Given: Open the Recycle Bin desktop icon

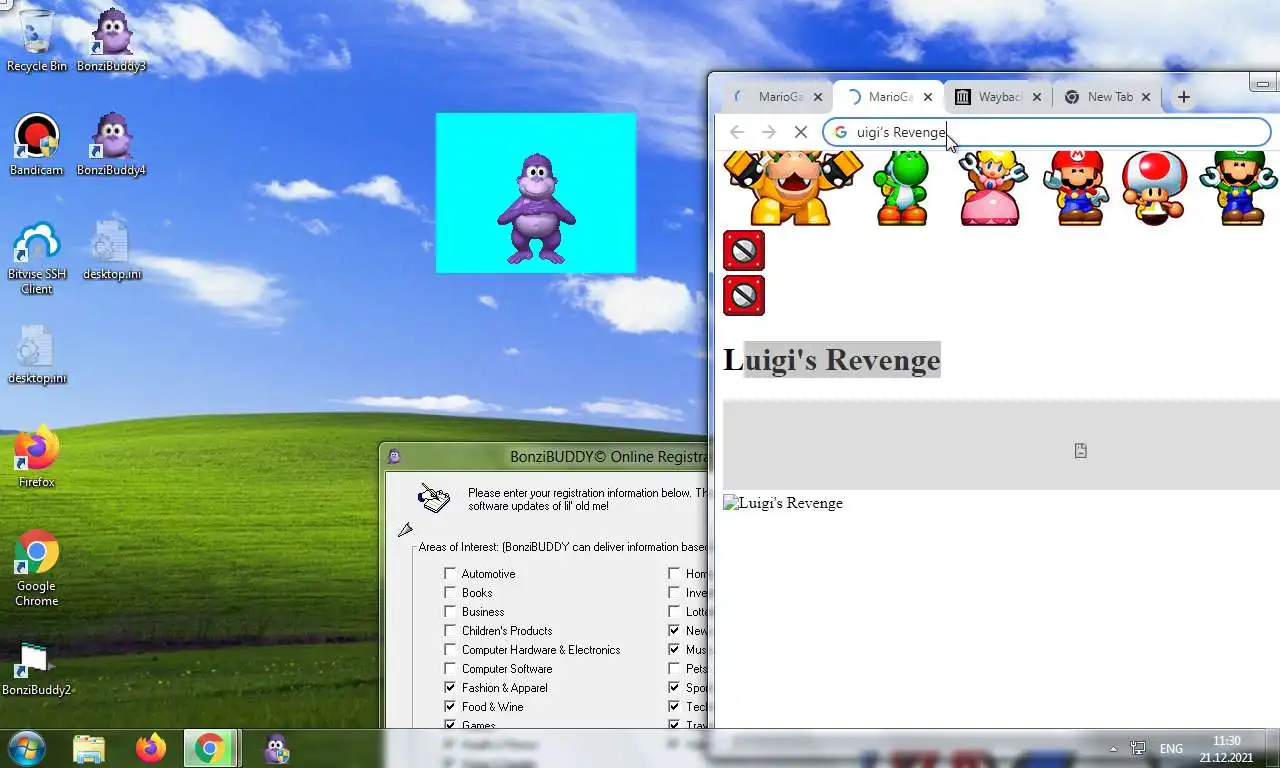Looking at the screenshot, I should tap(37, 40).
